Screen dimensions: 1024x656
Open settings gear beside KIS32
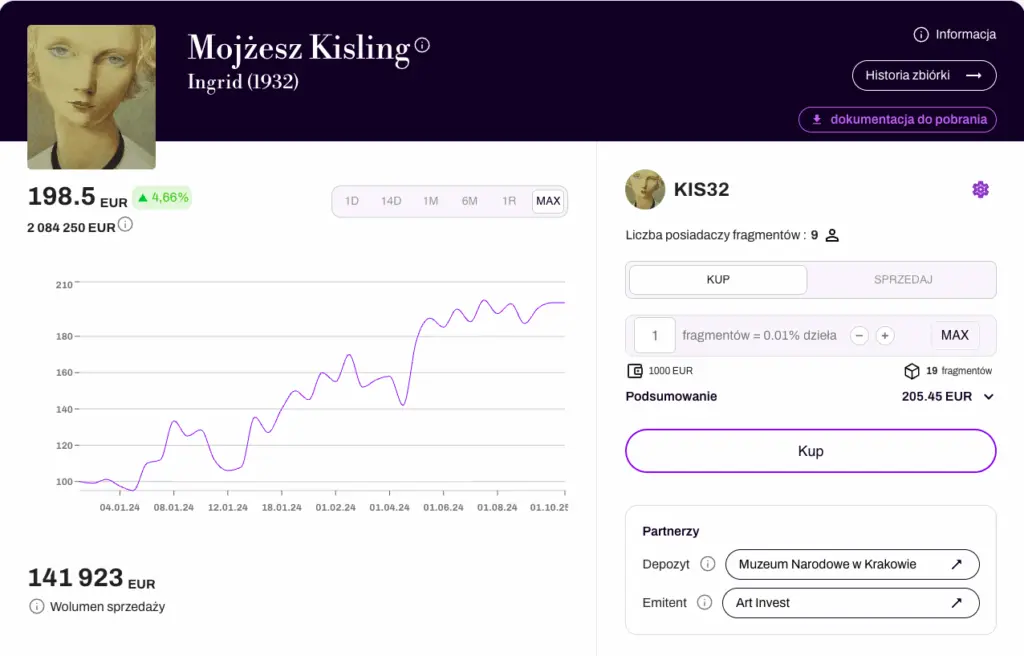[980, 190]
